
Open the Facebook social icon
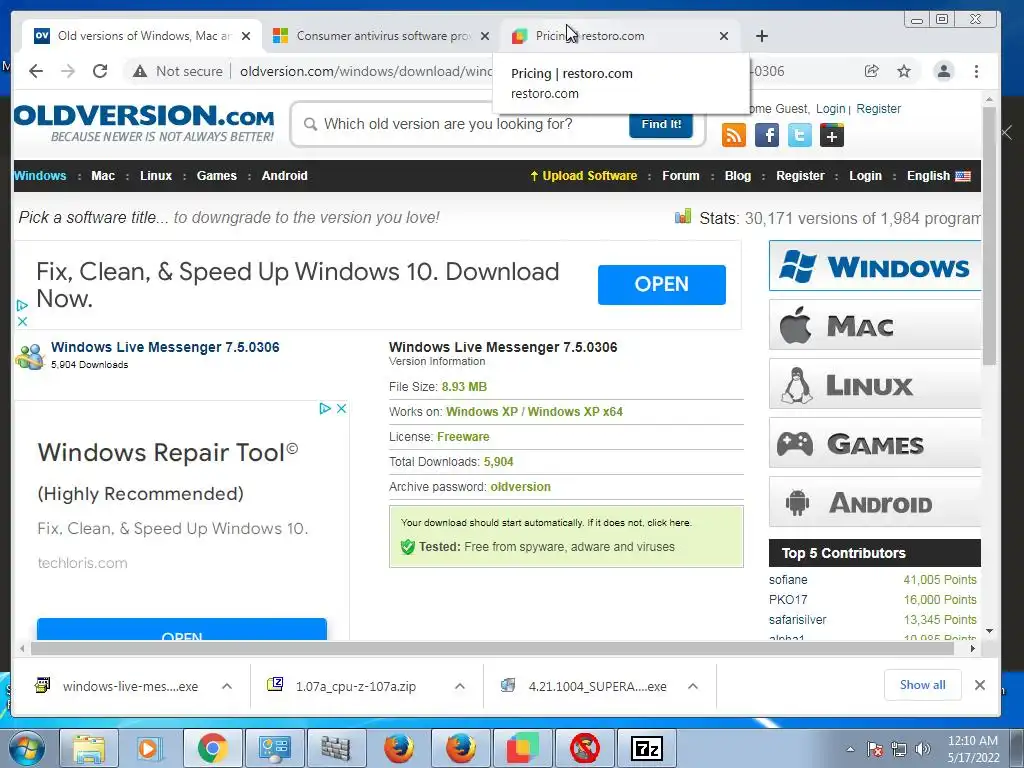[x=767, y=135]
